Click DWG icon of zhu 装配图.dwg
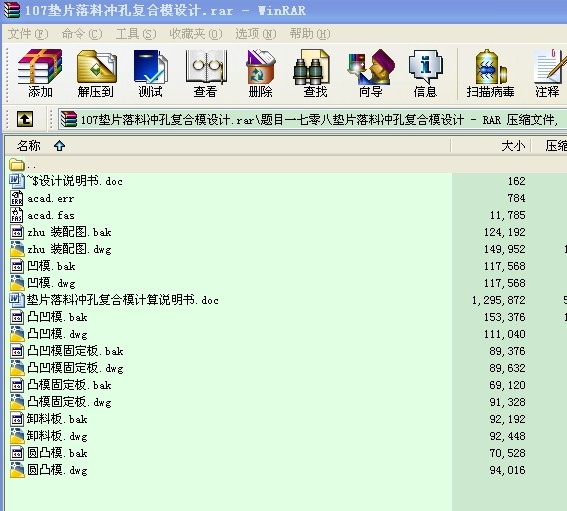This screenshot has width=567, height=511. pyautogui.click(x=17, y=249)
